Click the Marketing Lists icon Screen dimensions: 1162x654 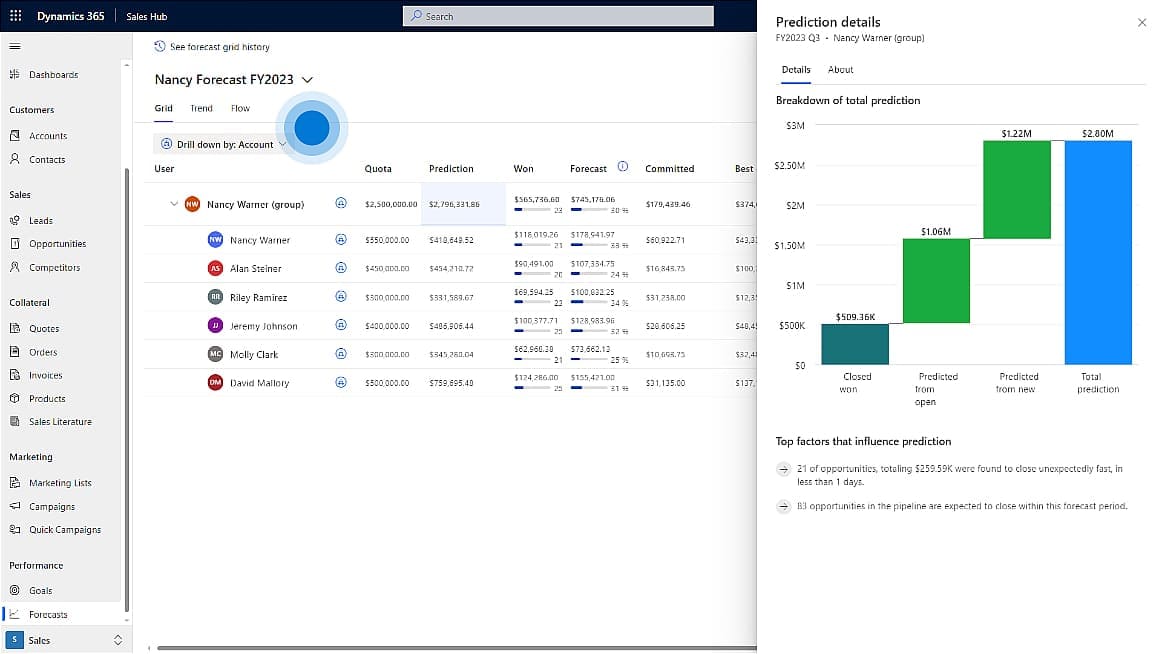pos(15,483)
